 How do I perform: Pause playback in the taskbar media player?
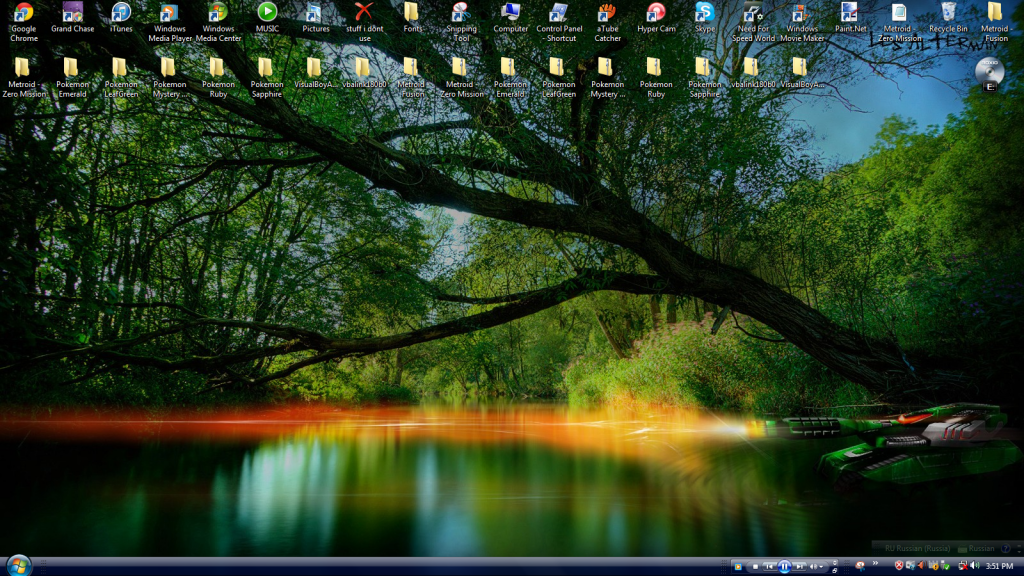pos(784,567)
